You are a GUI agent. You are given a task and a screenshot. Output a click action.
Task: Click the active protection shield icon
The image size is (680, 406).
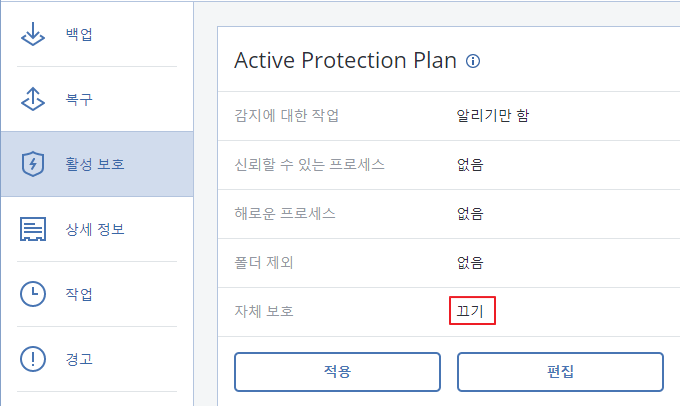pos(33,164)
